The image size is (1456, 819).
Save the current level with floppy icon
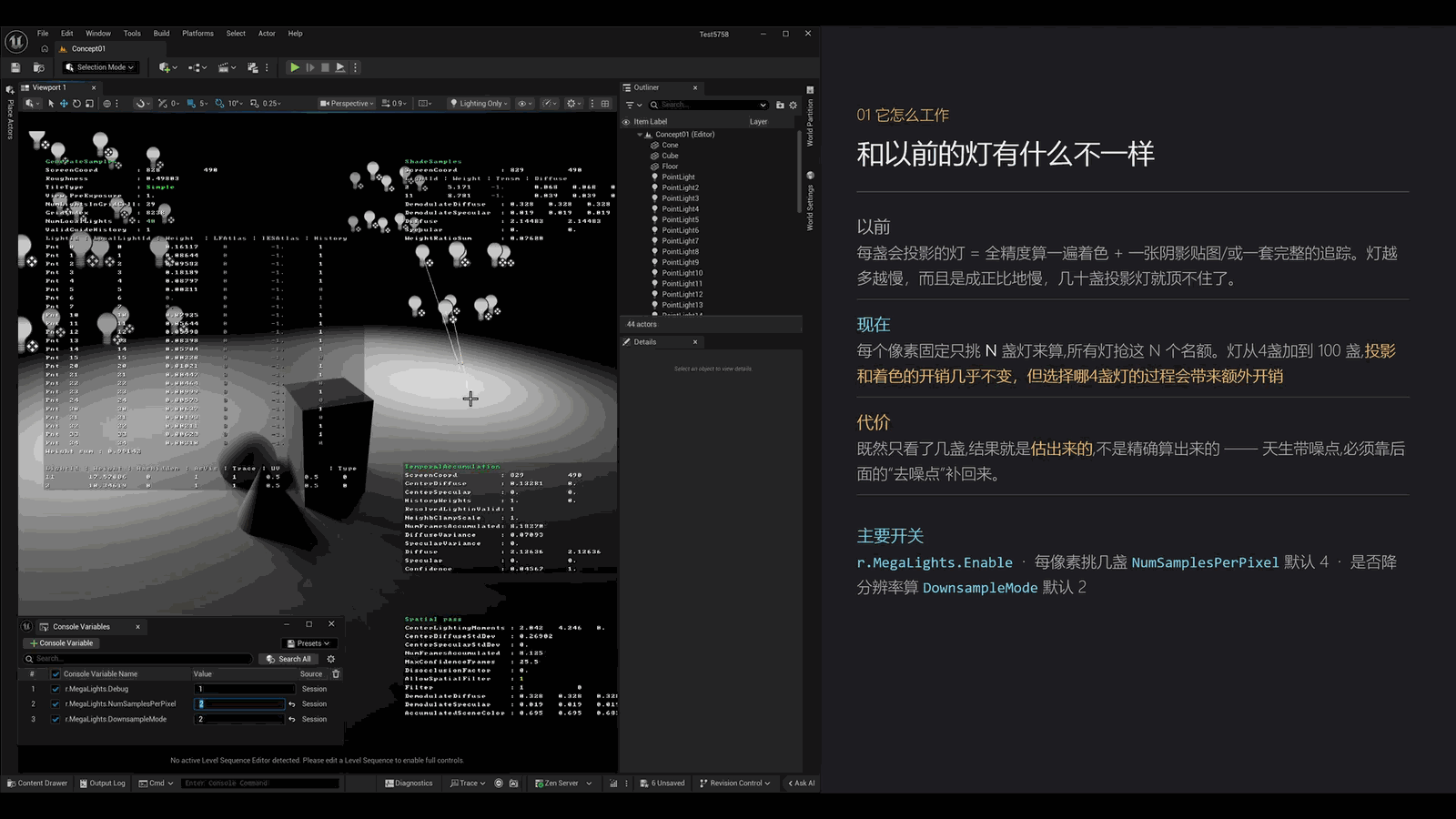click(x=15, y=67)
